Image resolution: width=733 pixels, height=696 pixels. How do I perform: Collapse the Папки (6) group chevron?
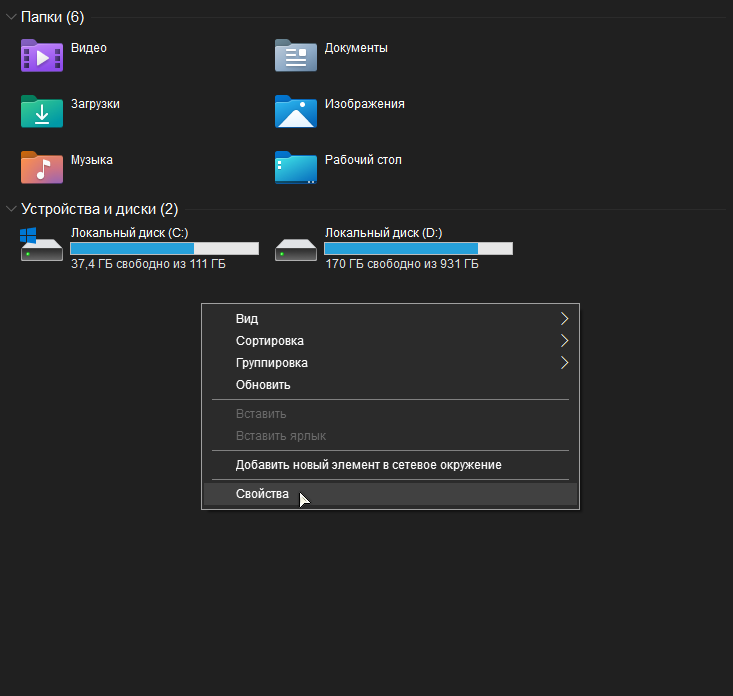11,17
